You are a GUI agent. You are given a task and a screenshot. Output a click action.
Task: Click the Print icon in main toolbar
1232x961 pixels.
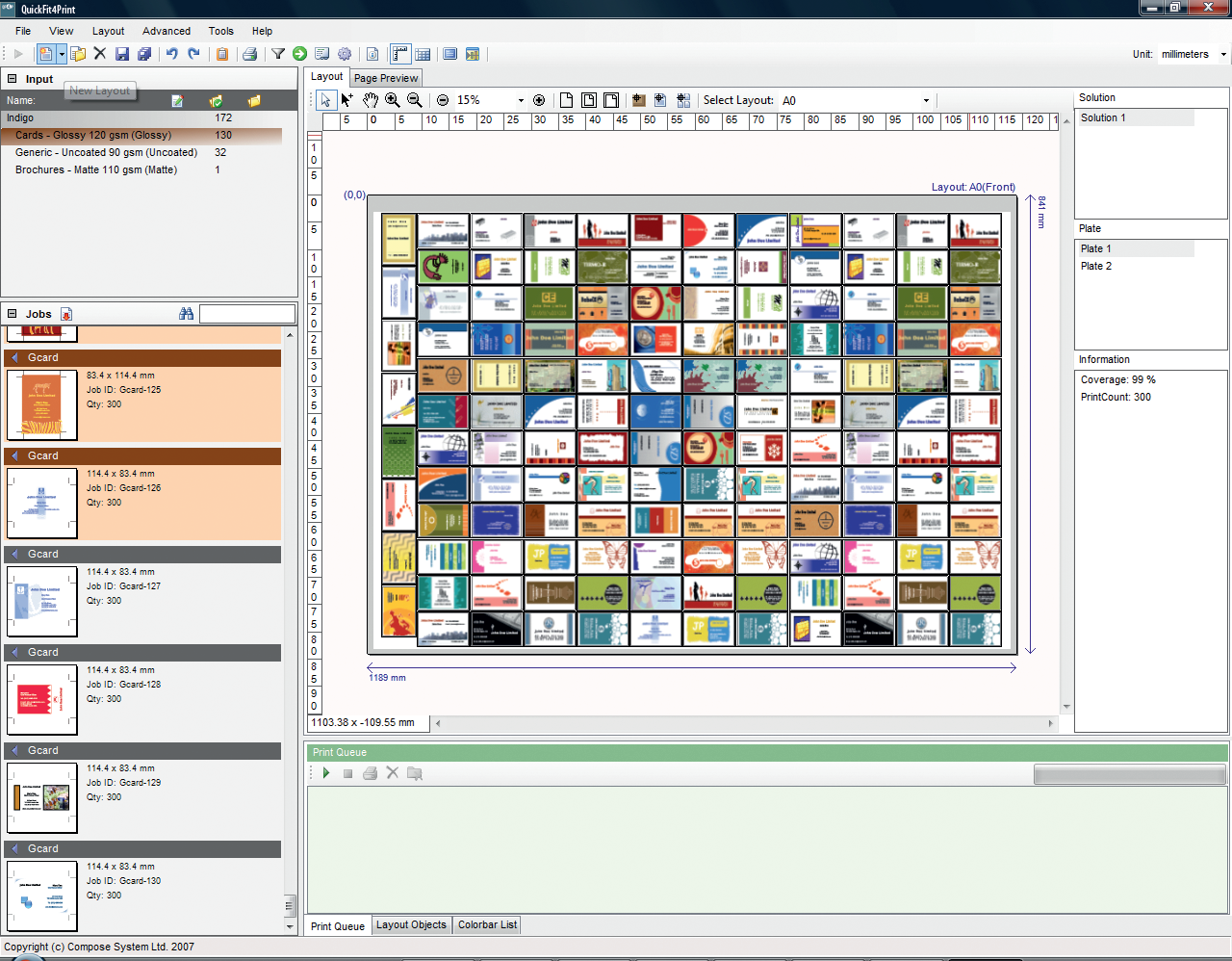(249, 55)
